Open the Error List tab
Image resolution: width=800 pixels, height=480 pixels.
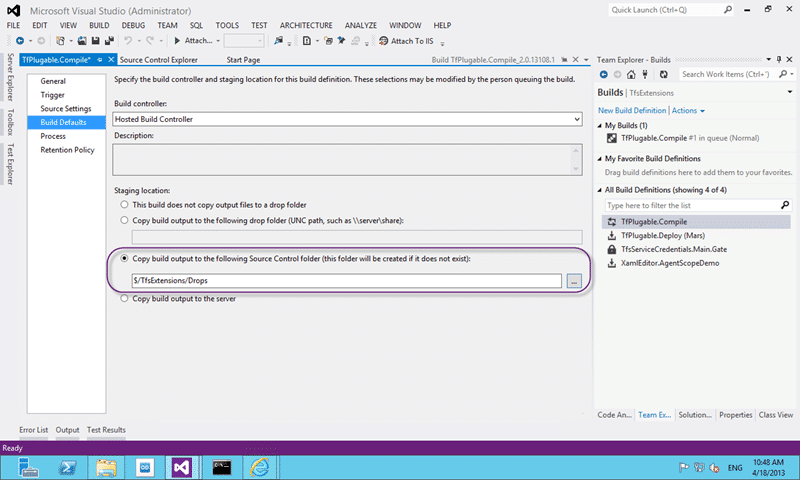click(x=34, y=430)
